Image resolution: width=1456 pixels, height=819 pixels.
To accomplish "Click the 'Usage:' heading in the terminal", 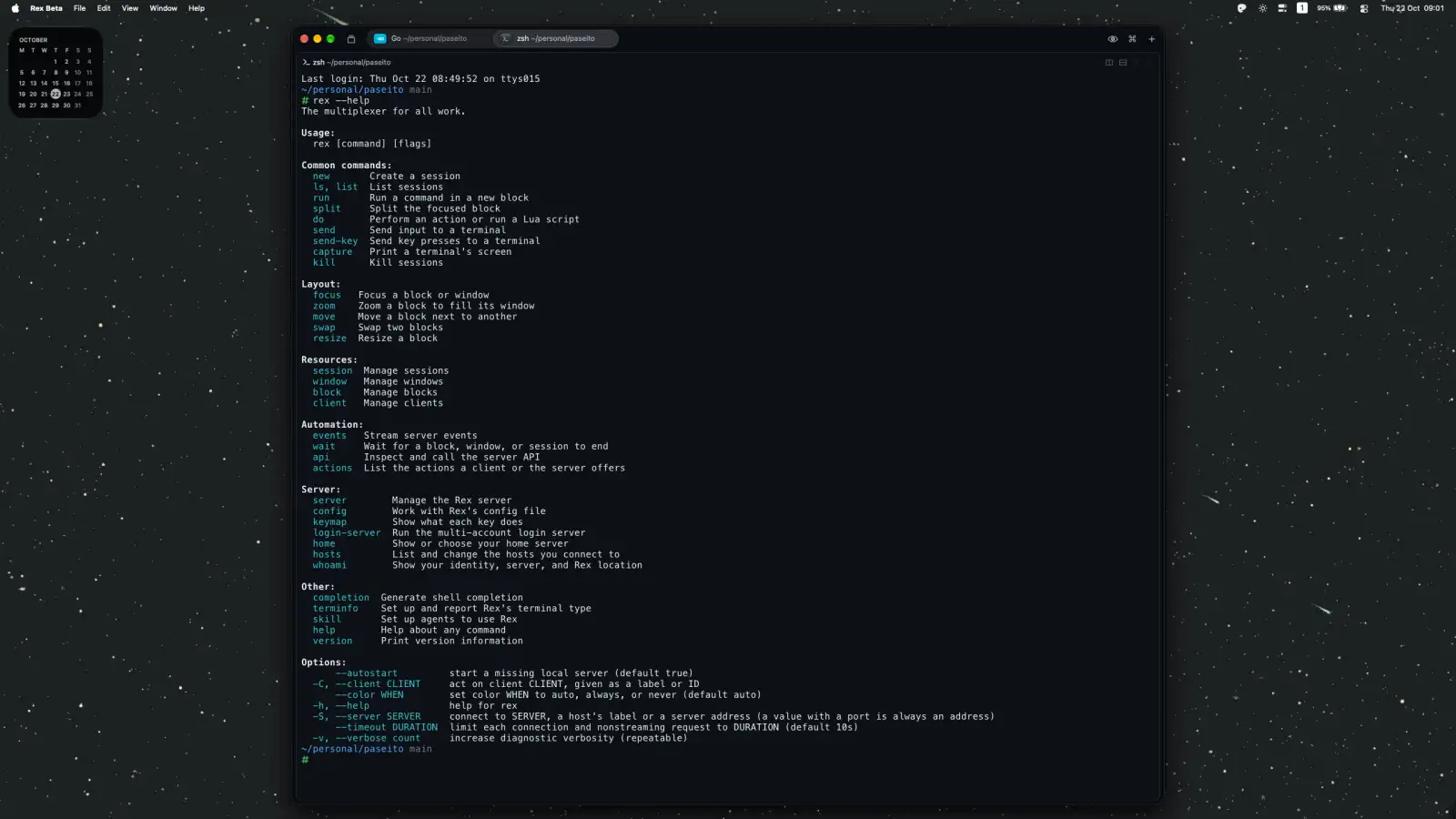I will click(x=318, y=133).
